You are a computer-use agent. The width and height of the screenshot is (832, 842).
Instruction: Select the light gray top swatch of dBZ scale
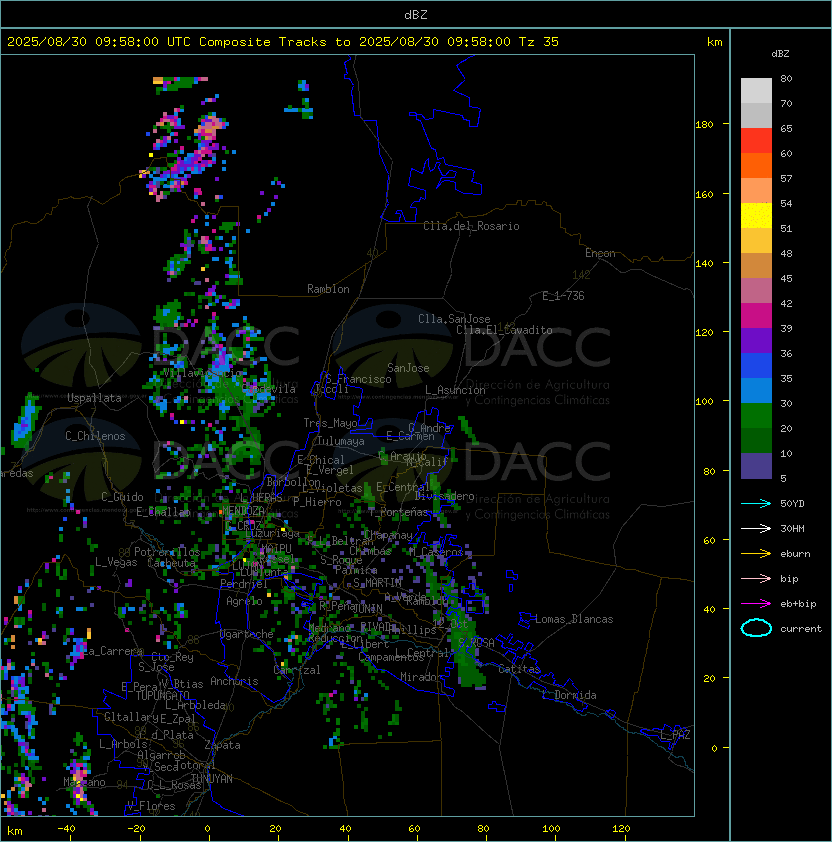(x=756, y=91)
